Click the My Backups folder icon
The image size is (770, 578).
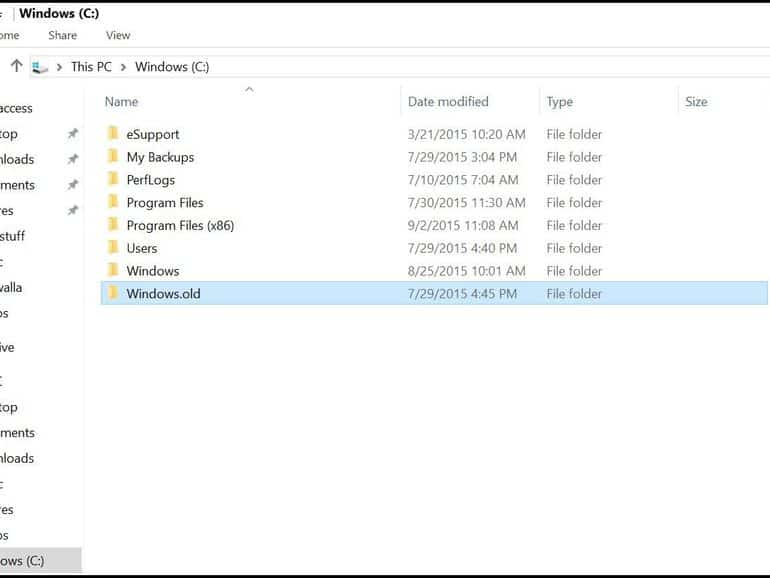click(x=113, y=156)
